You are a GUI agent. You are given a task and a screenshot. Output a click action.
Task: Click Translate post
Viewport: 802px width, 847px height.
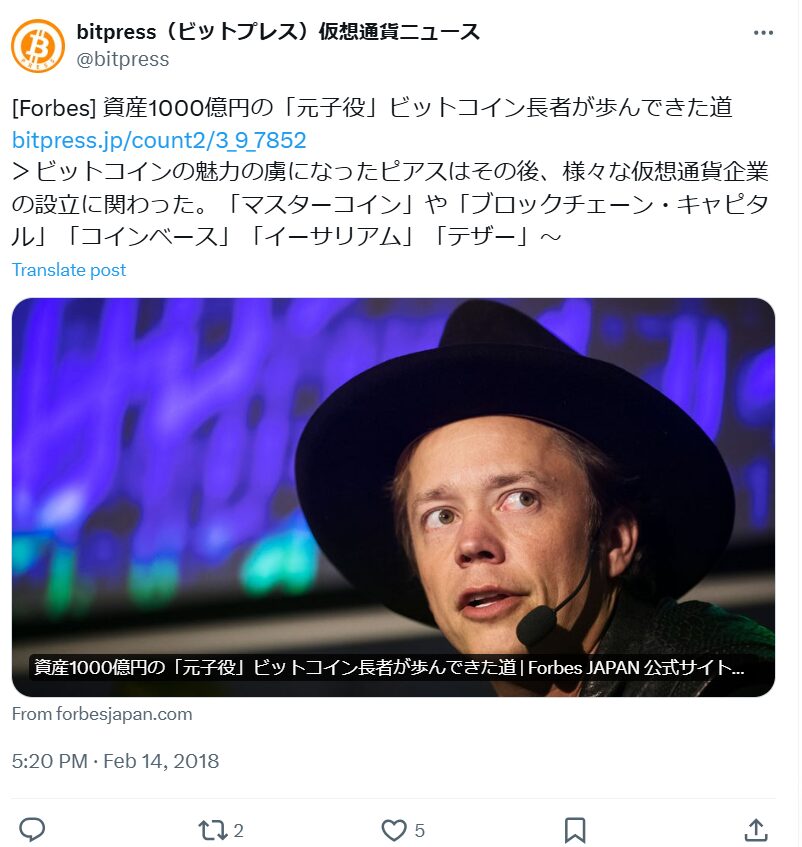(69, 270)
